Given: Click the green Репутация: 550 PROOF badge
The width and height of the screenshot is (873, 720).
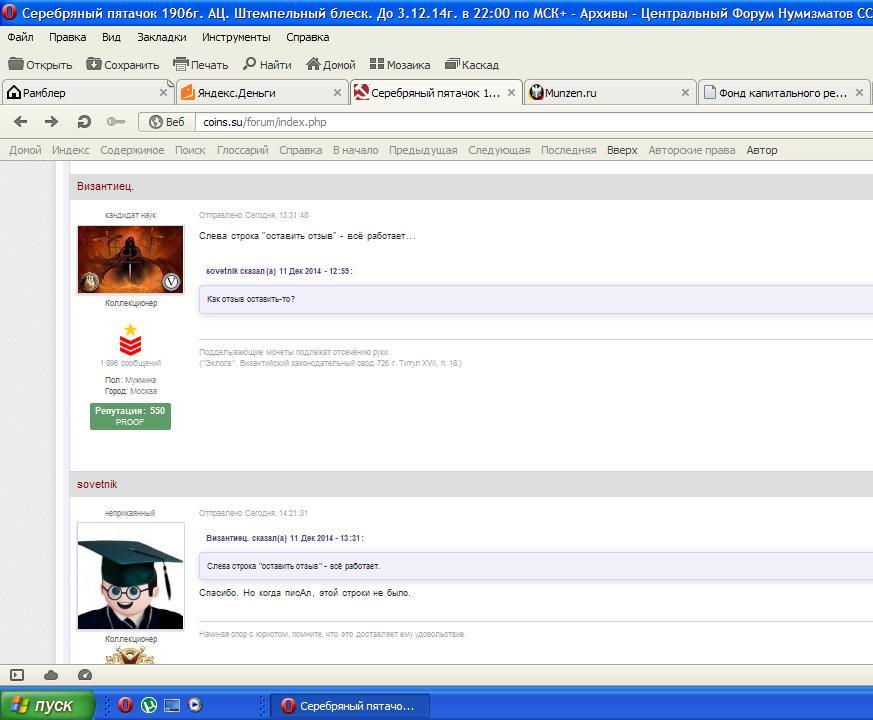Looking at the screenshot, I should [130, 416].
